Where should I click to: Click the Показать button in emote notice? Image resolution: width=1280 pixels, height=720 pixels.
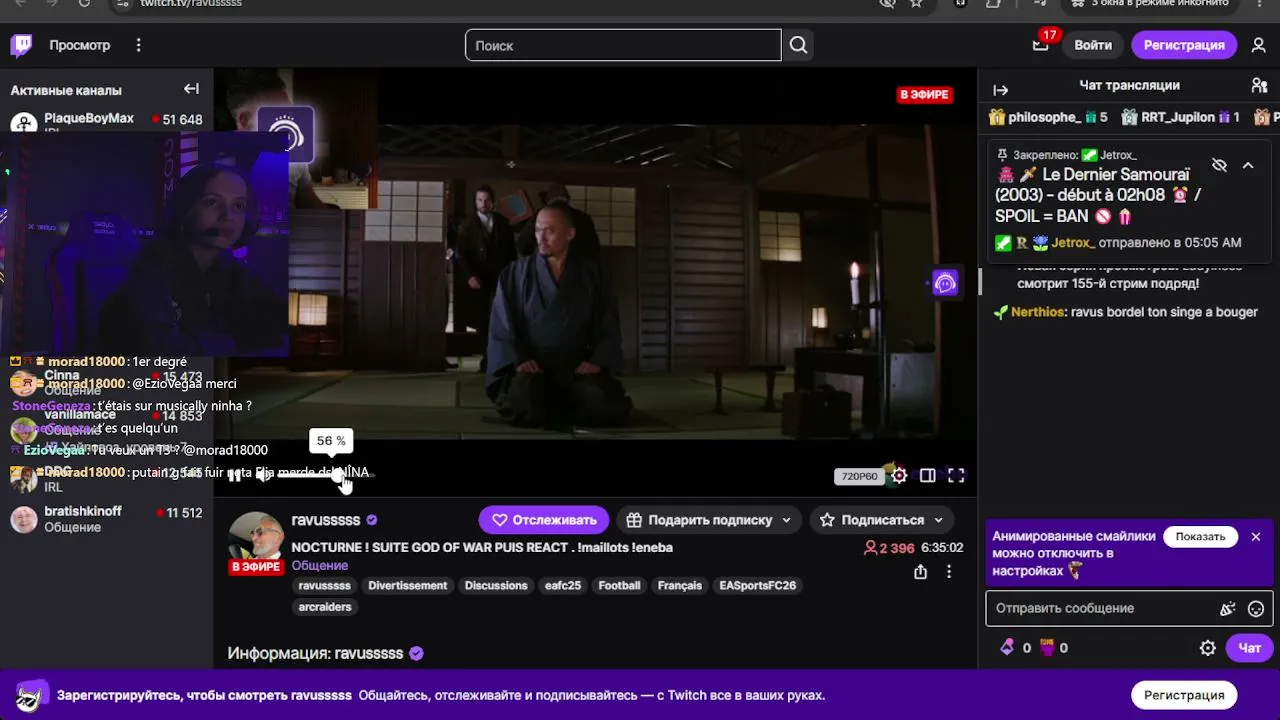point(1200,537)
